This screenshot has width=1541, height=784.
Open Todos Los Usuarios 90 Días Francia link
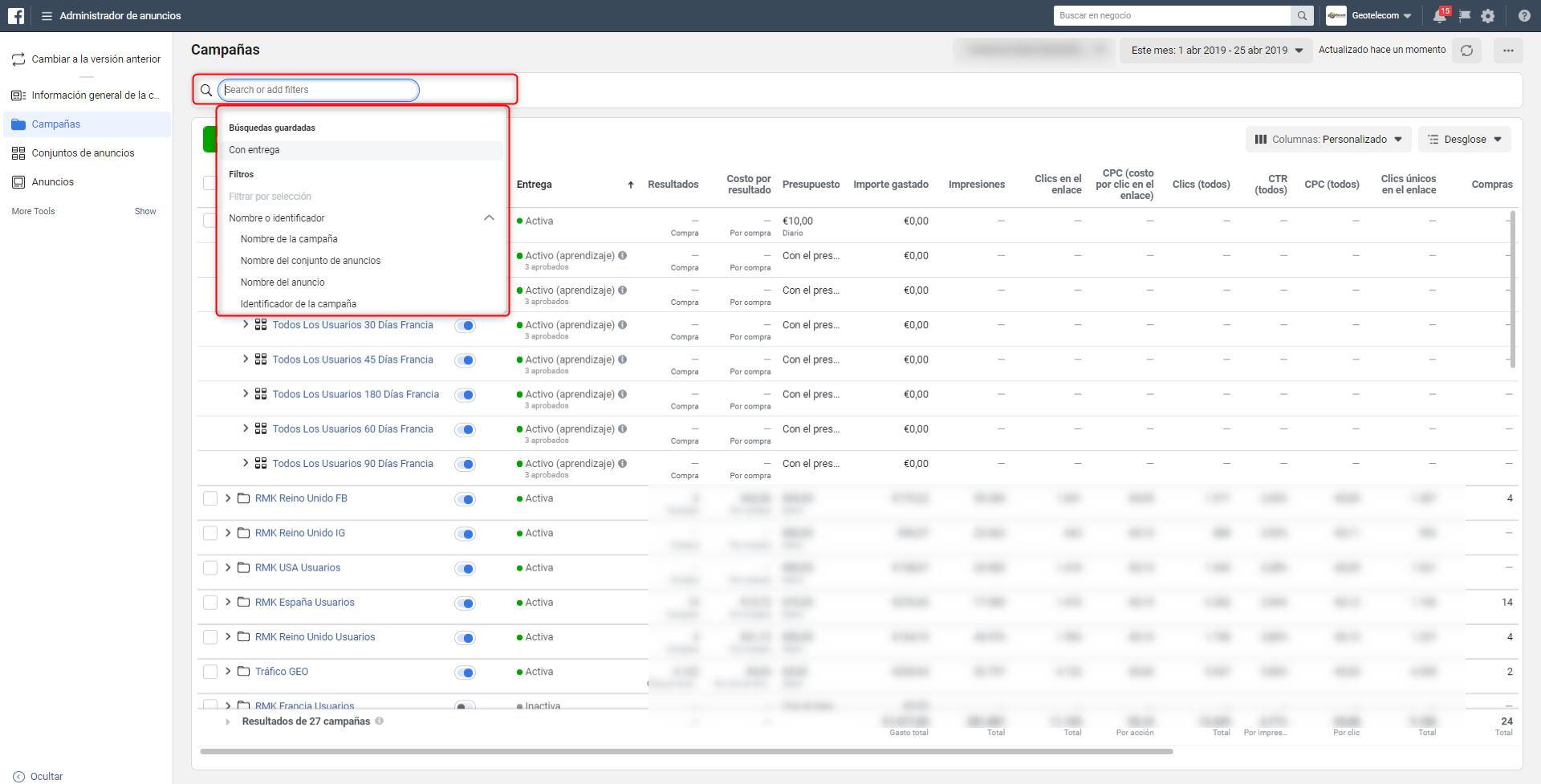pos(352,464)
